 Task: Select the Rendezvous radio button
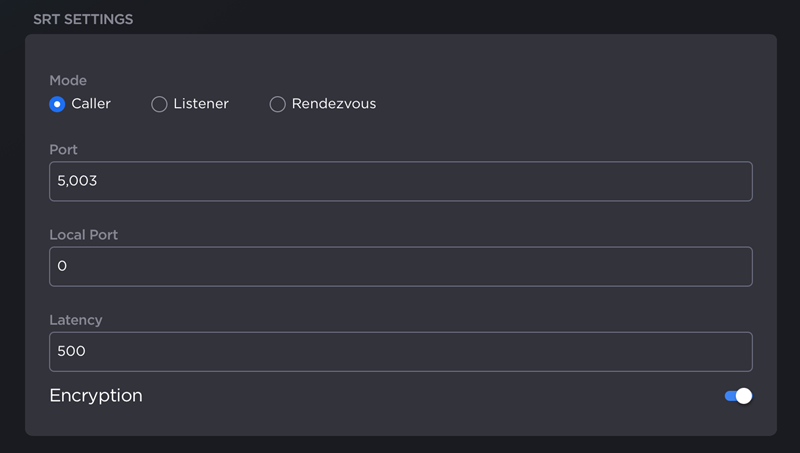[x=278, y=104]
